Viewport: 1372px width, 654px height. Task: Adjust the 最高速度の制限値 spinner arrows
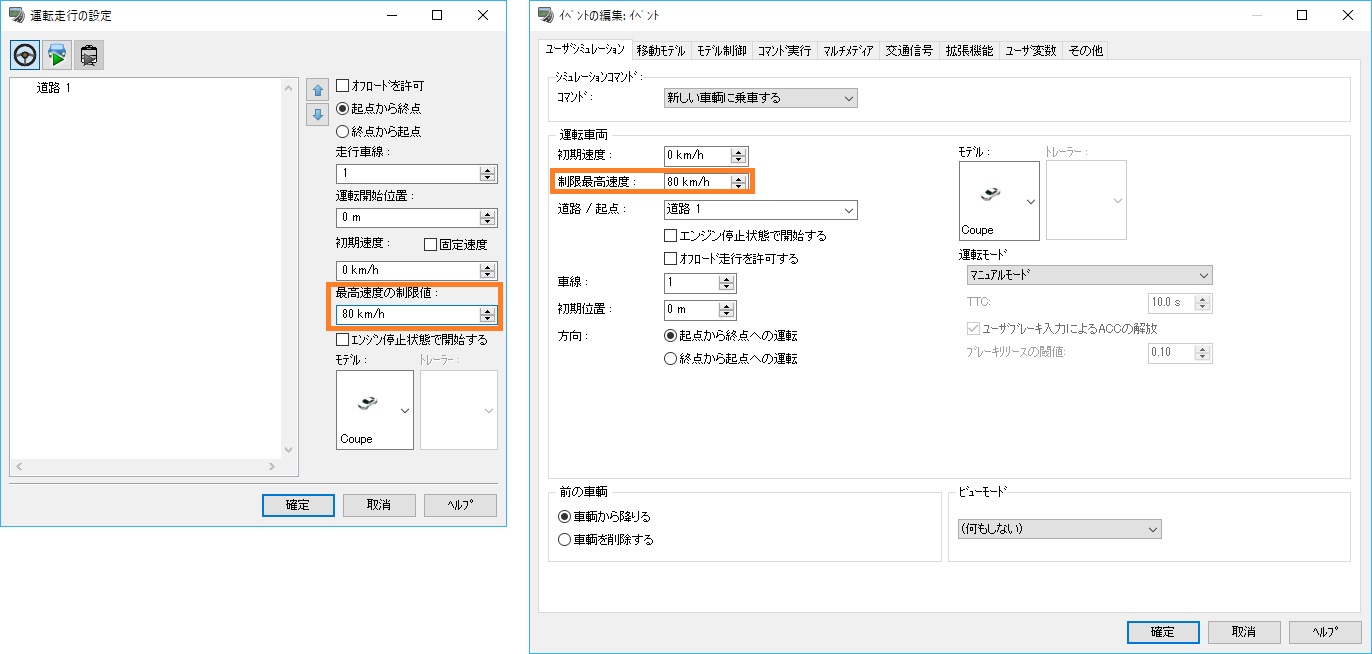[488, 314]
